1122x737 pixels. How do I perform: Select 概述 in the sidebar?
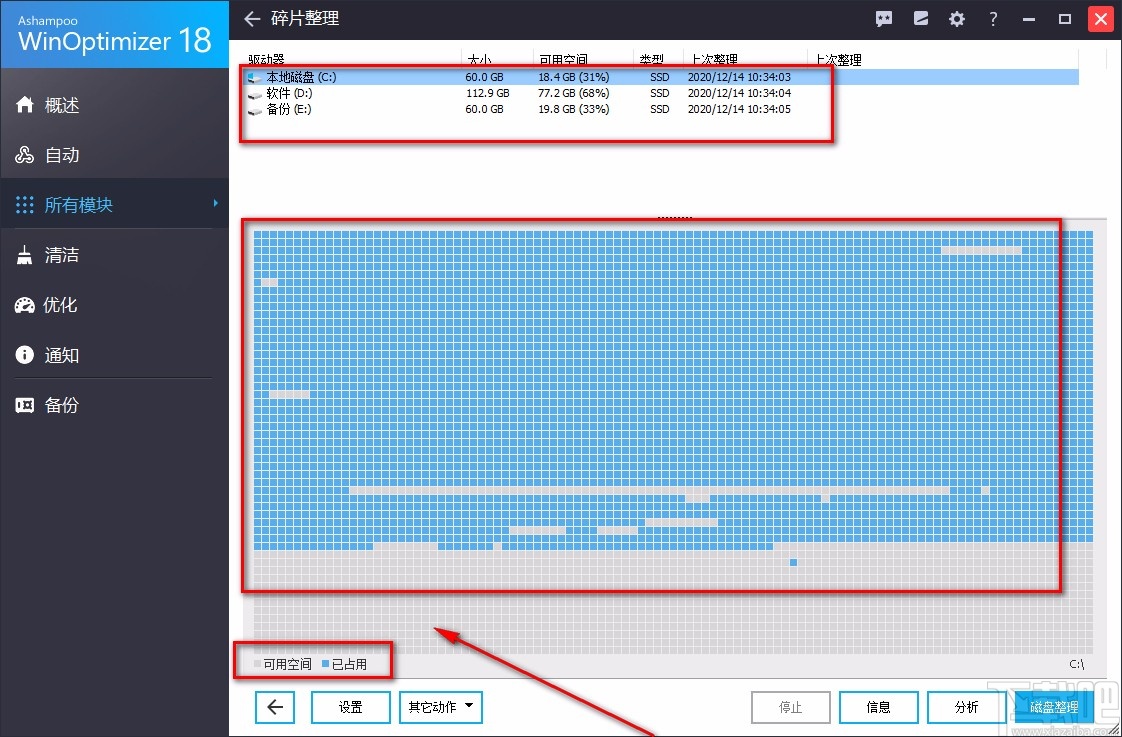tap(114, 105)
